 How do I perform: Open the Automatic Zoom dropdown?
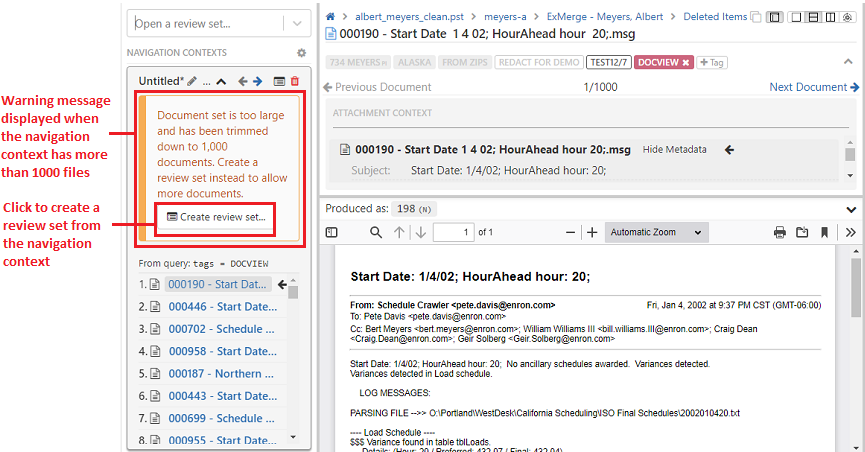point(656,232)
